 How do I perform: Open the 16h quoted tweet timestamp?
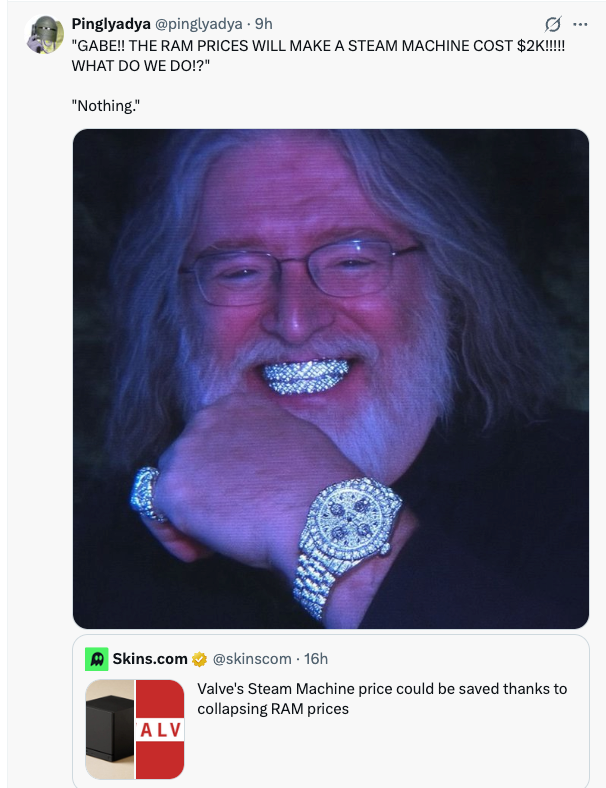tap(316, 658)
